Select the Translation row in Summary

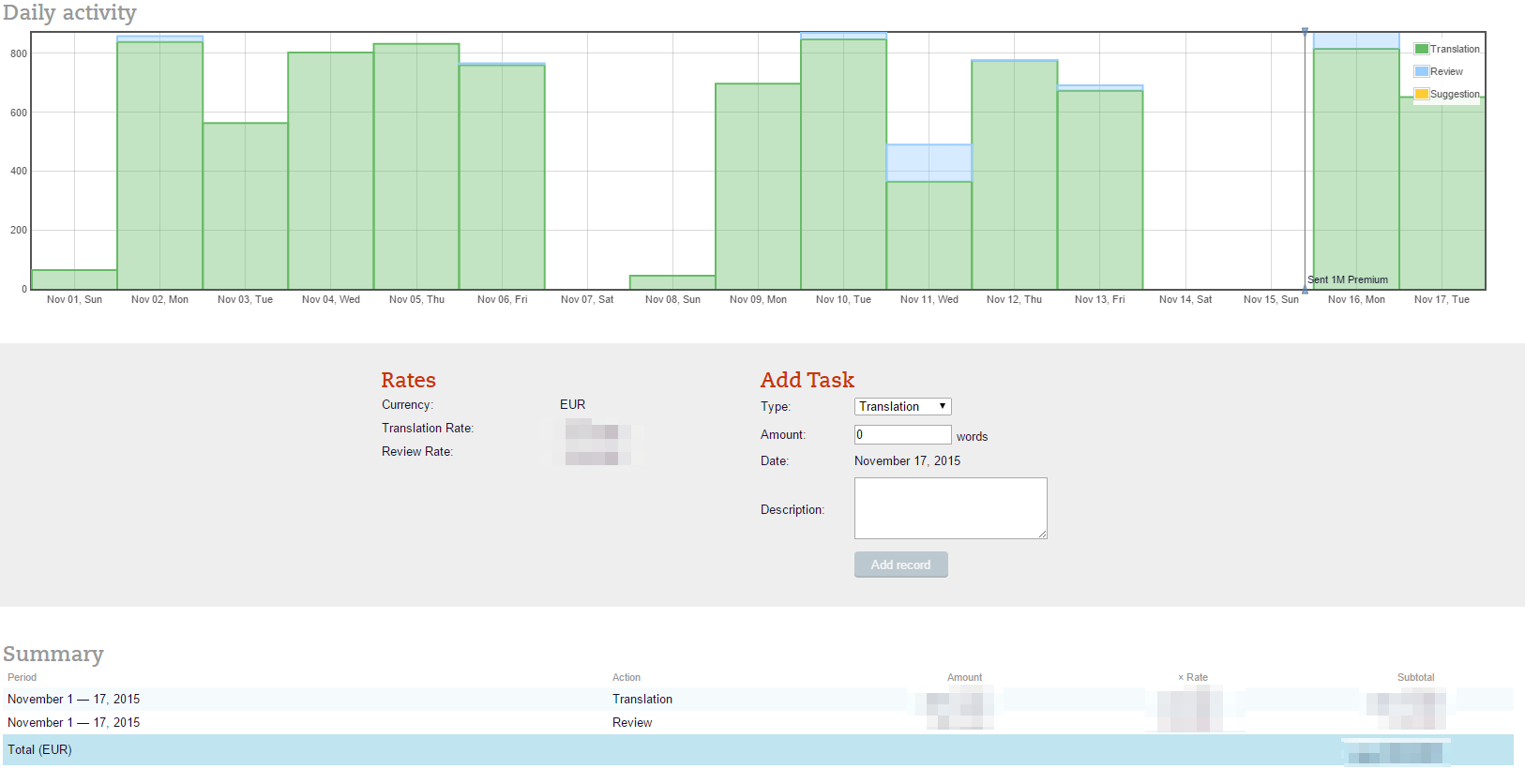pyautogui.click(x=642, y=699)
